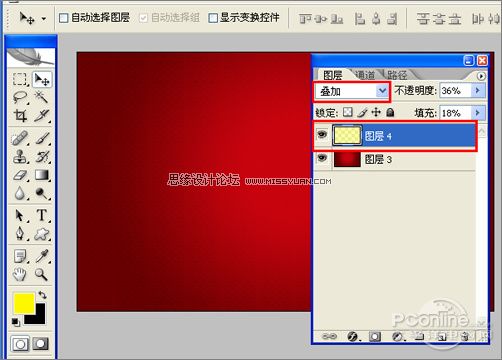Hide 图层 3 with its eye icon
Viewport: 502px width, 360px height.
click(322, 158)
